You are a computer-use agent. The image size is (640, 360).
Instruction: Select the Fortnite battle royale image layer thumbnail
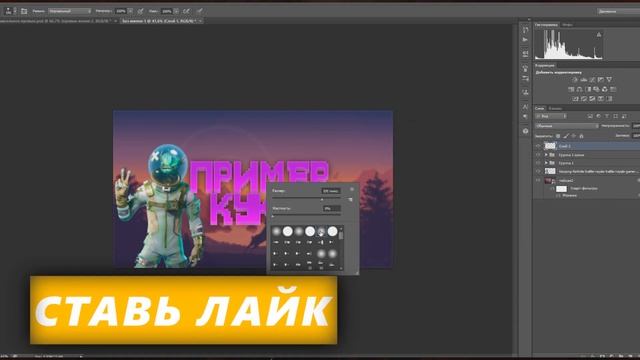(x=550, y=171)
